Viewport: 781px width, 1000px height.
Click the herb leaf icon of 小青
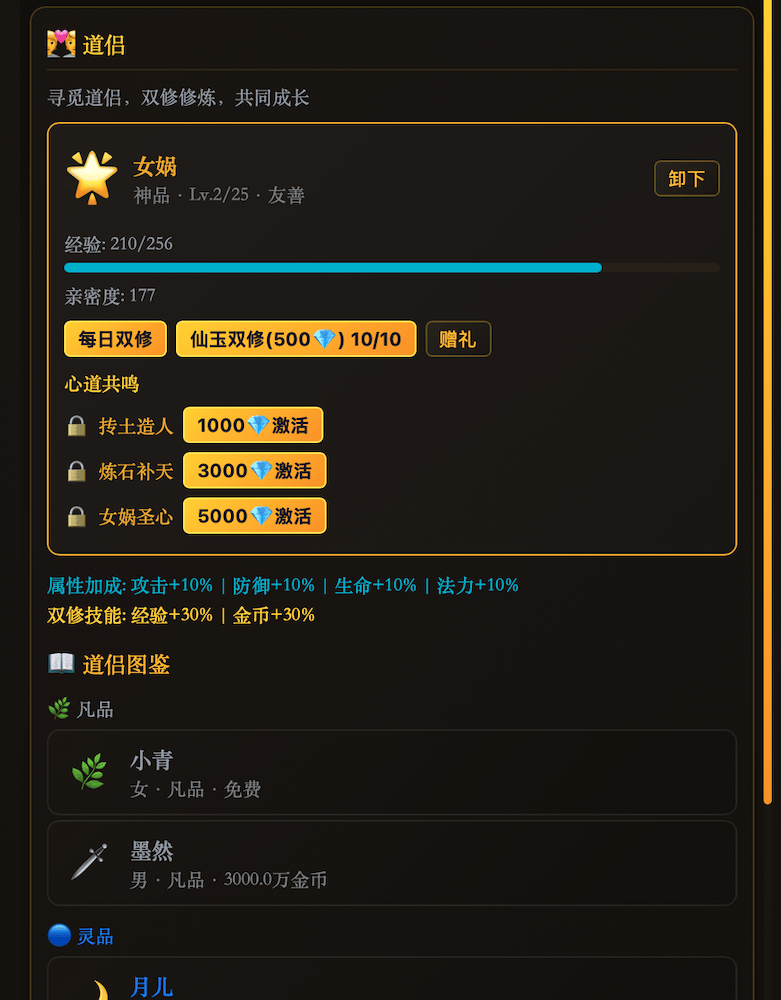89,772
